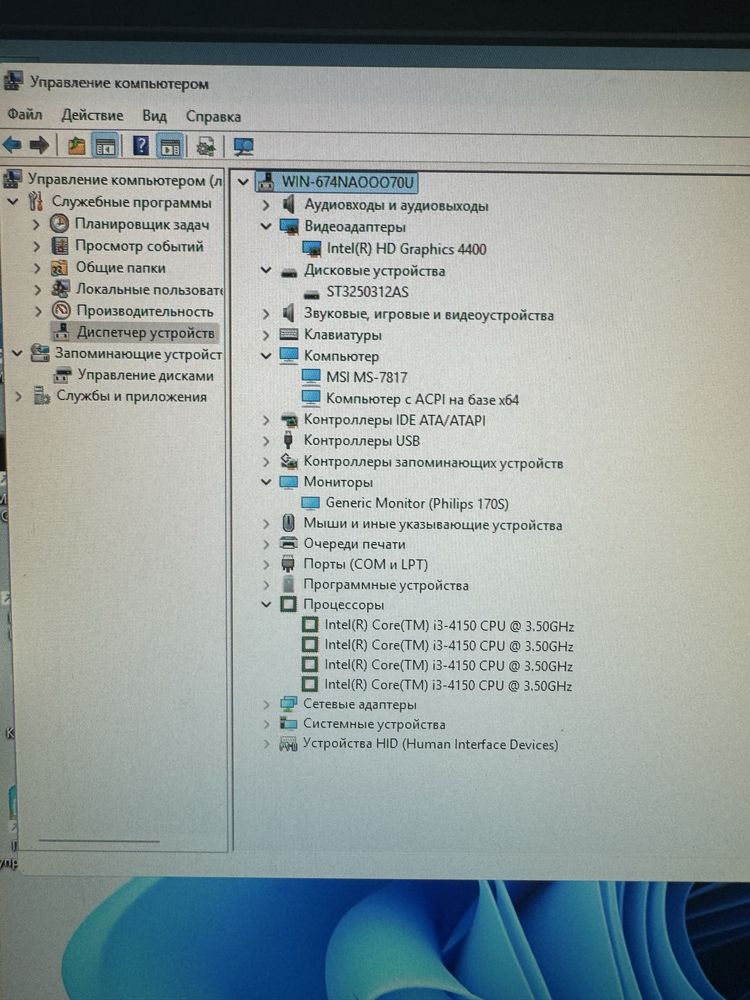Collapse the Дисковые устройства node
The height and width of the screenshot is (1000, 750).
[x=266, y=270]
